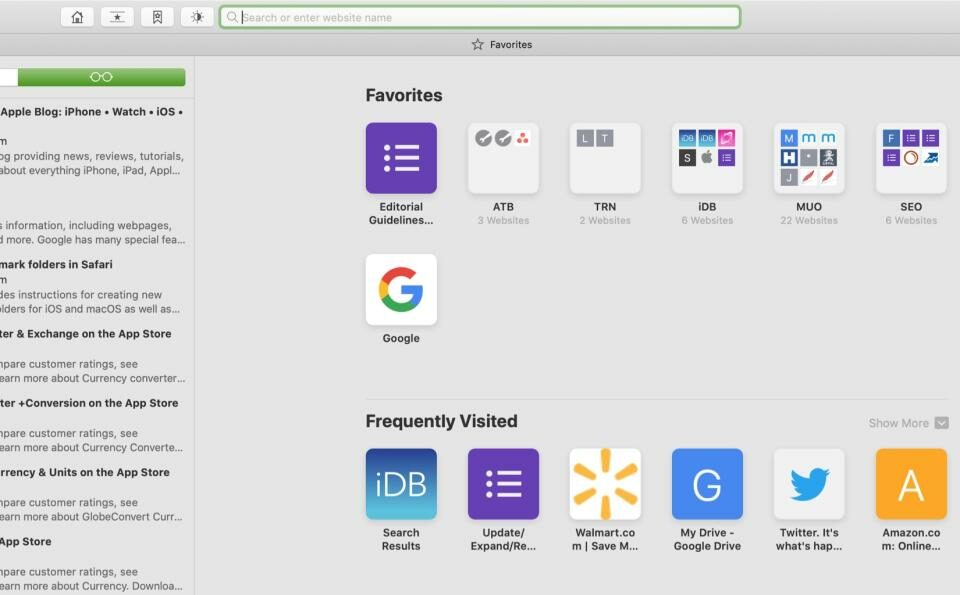Open the Home page toolbar button
This screenshot has height=595, width=960.
[x=77, y=17]
